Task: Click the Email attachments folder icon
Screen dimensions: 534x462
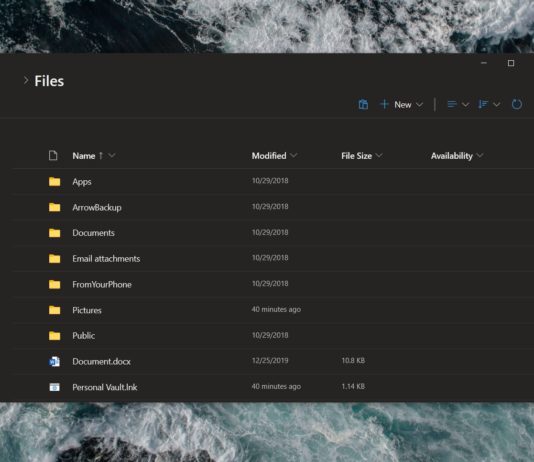Action: coord(54,259)
